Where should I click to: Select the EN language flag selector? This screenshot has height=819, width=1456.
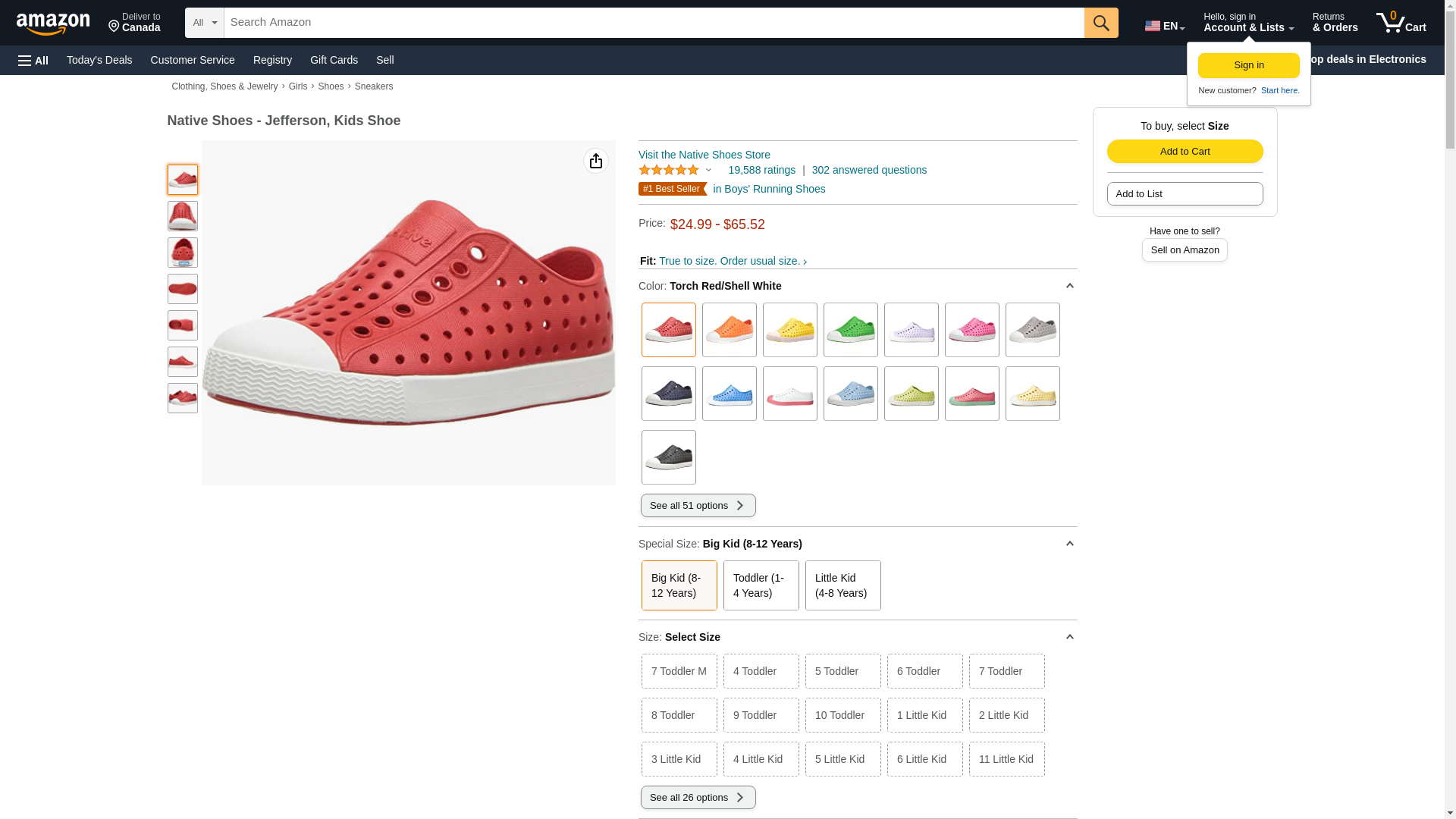[x=1164, y=26]
